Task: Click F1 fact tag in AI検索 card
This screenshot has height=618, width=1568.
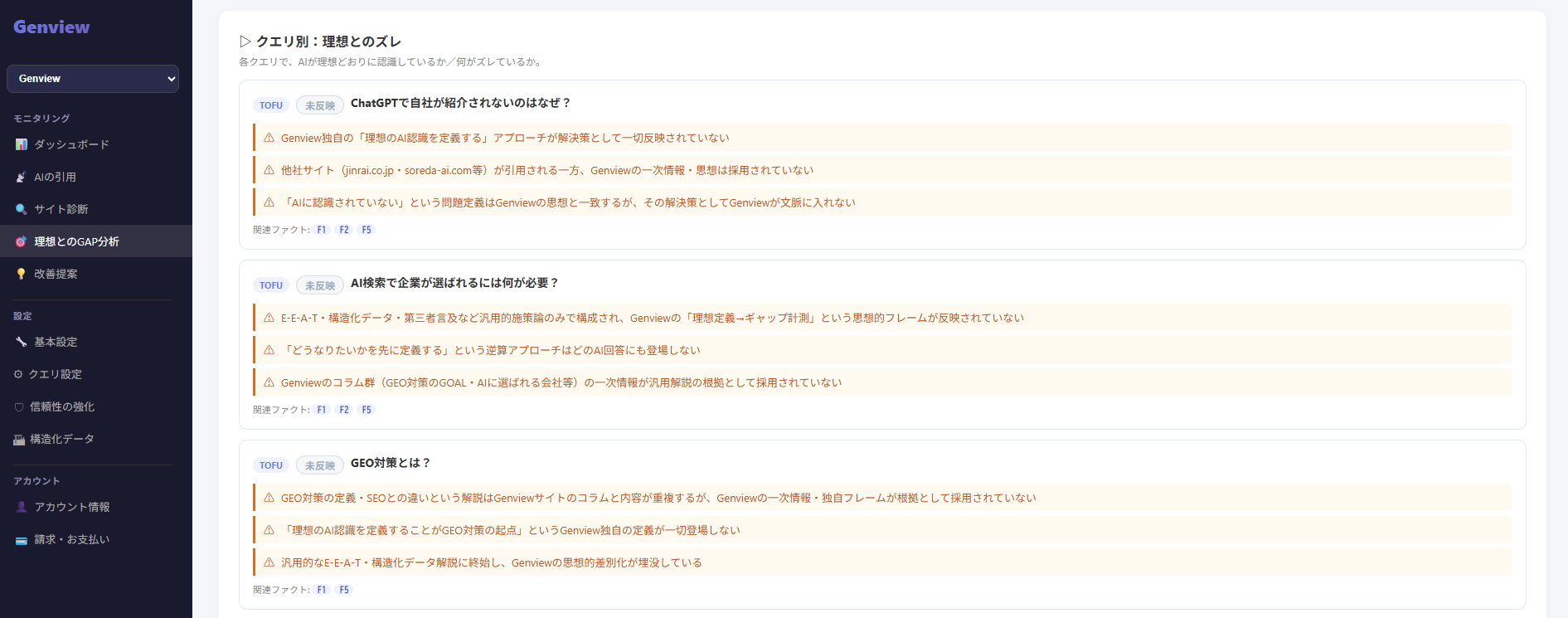Action: (322, 410)
